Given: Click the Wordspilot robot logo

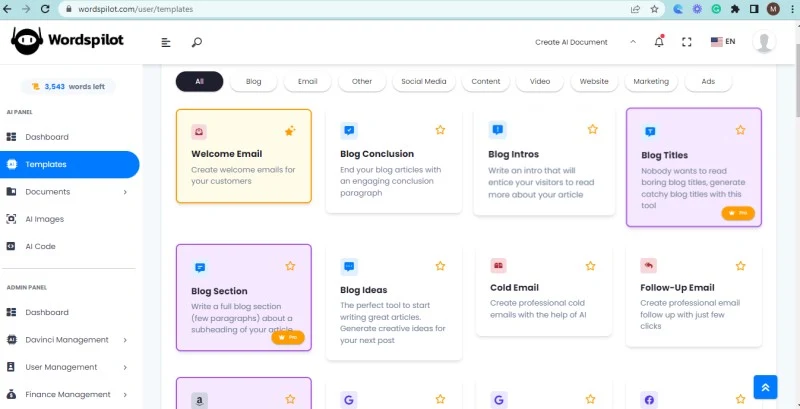Looking at the screenshot, I should pos(27,40).
